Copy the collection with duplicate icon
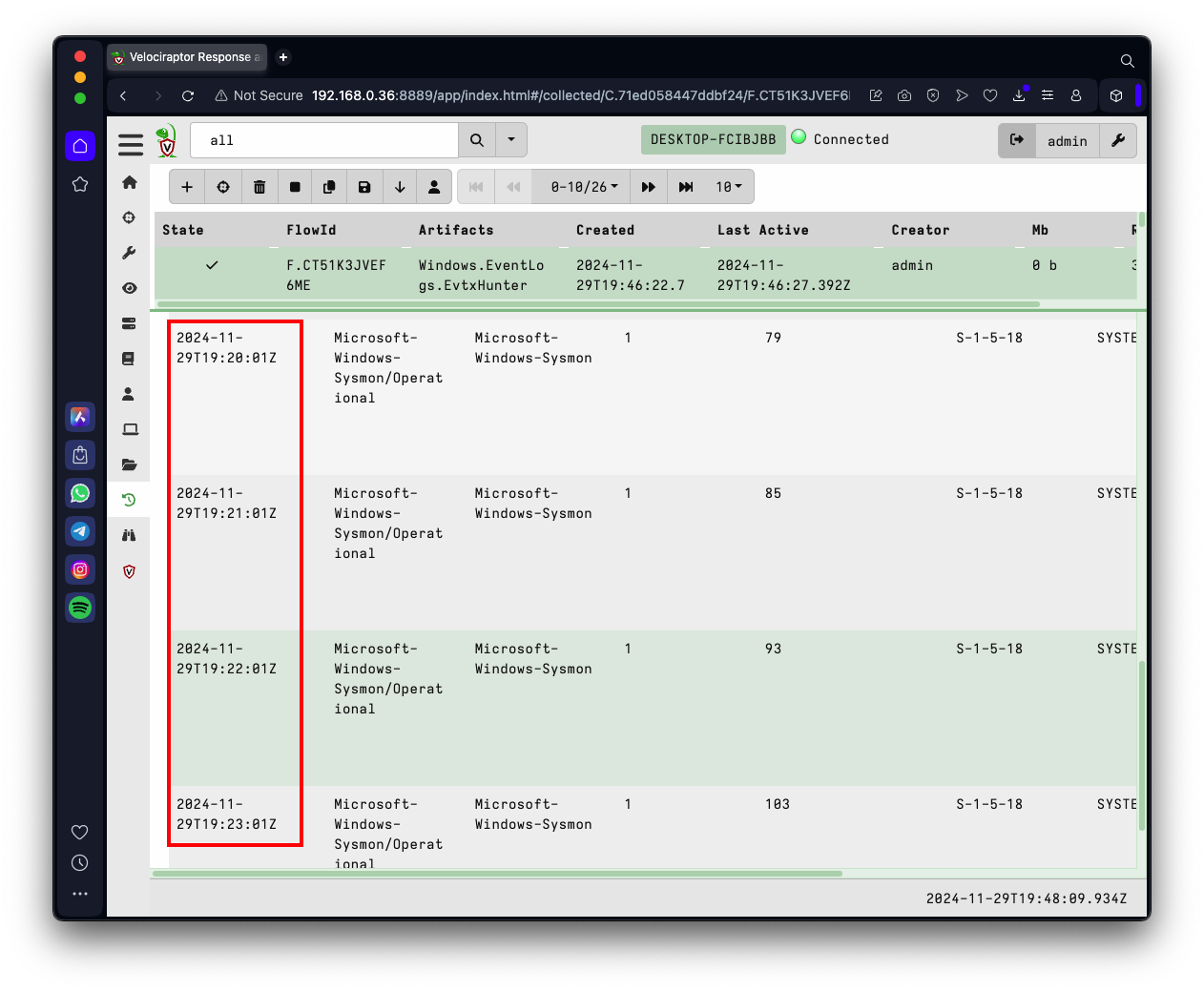This screenshot has width=1204, height=991. click(329, 187)
